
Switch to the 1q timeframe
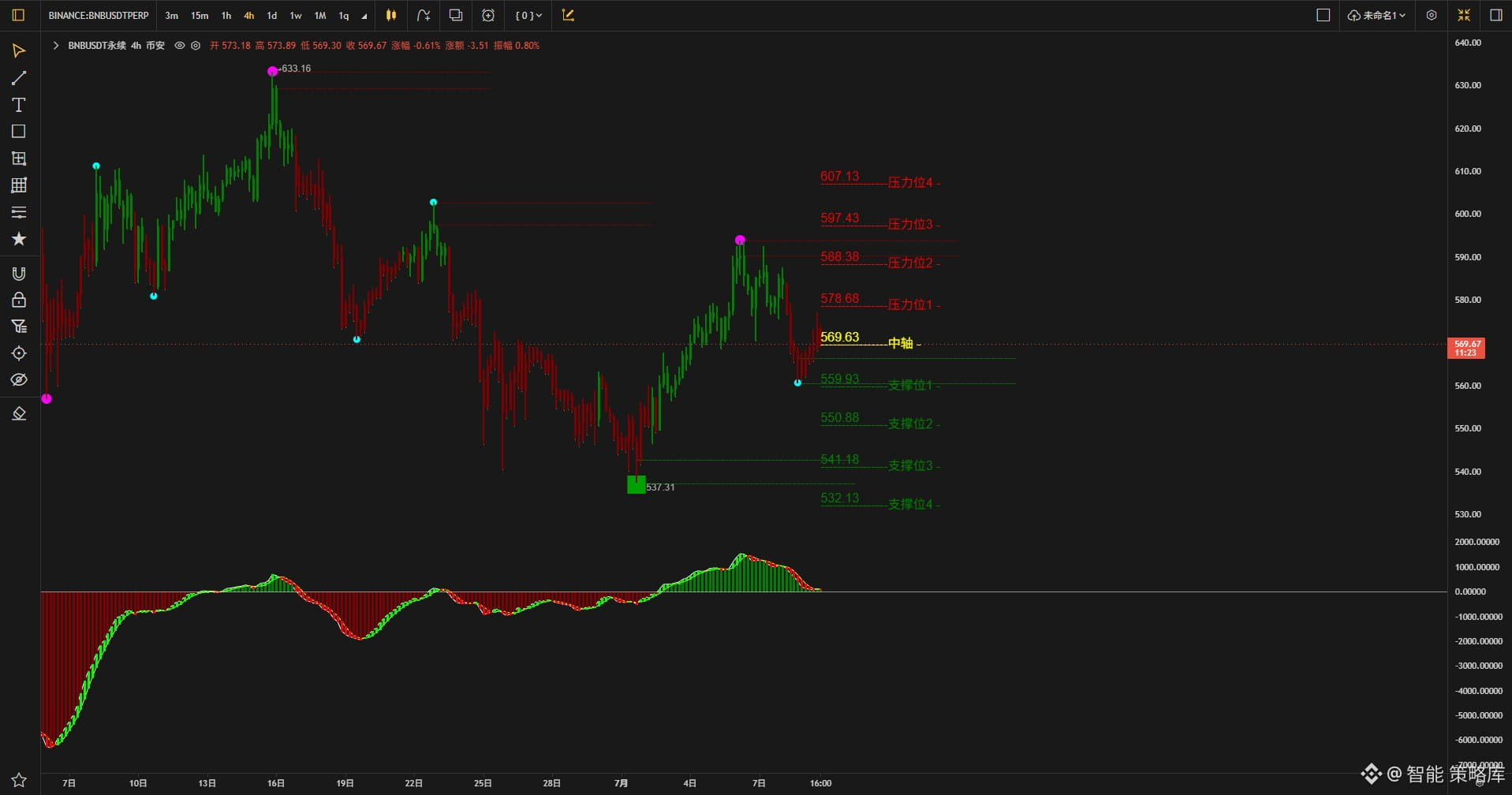(x=344, y=16)
